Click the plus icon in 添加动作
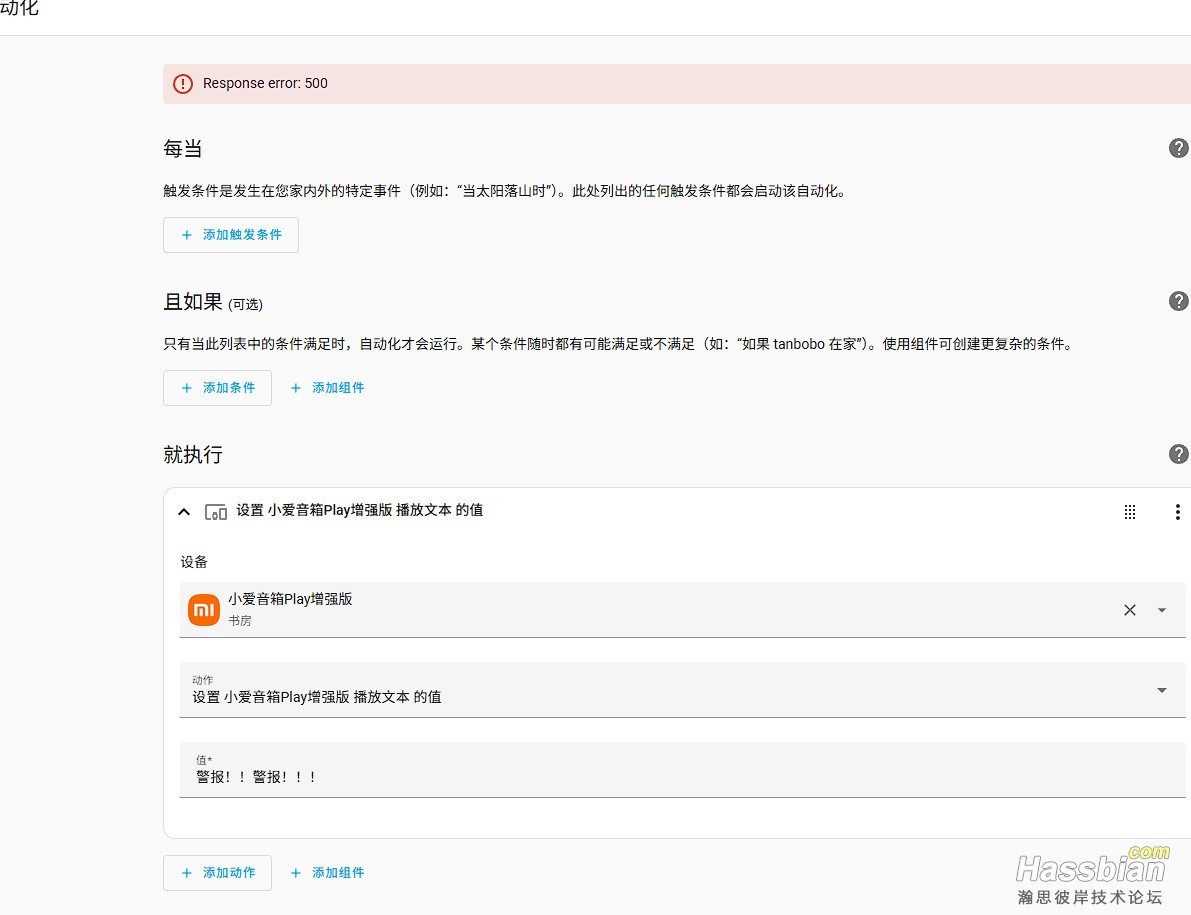 pos(187,872)
